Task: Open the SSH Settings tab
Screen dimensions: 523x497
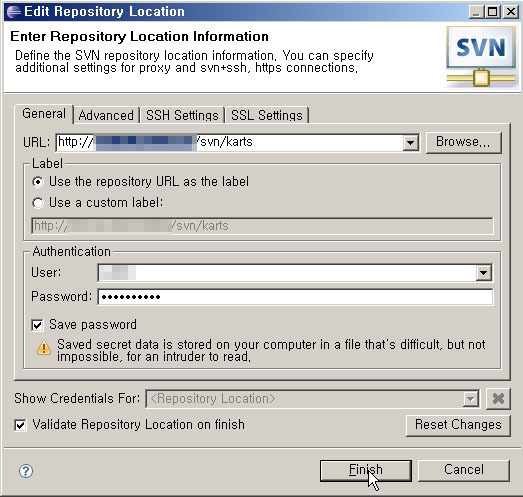Action: [x=182, y=115]
